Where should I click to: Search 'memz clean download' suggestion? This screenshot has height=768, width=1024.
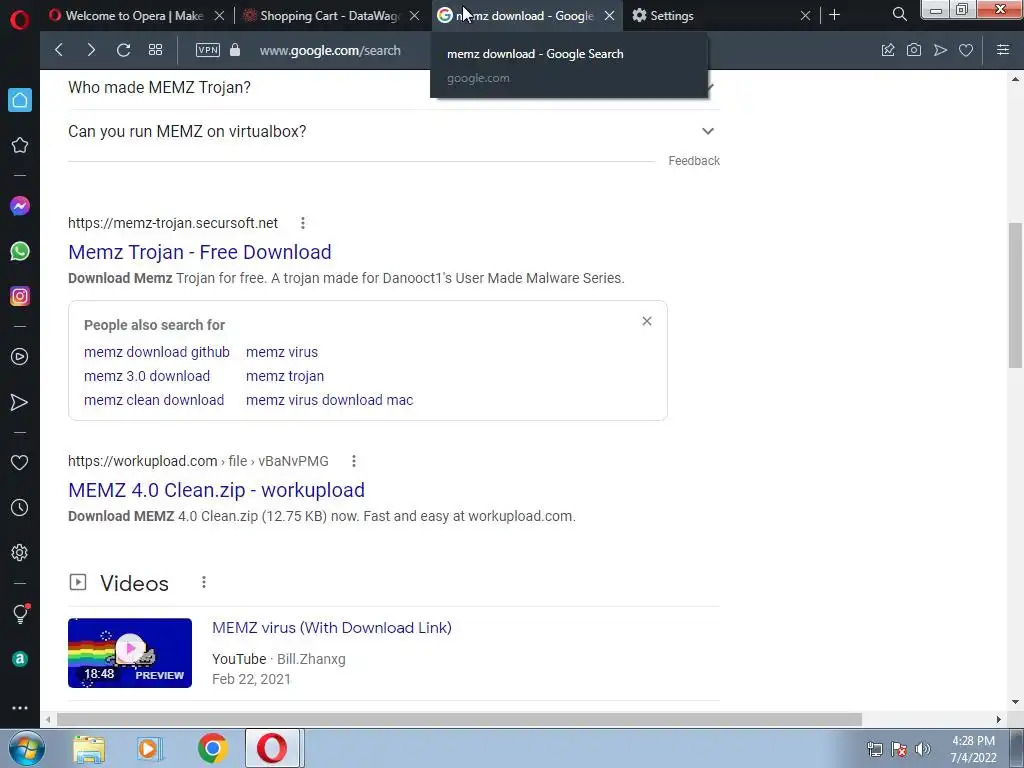click(154, 400)
